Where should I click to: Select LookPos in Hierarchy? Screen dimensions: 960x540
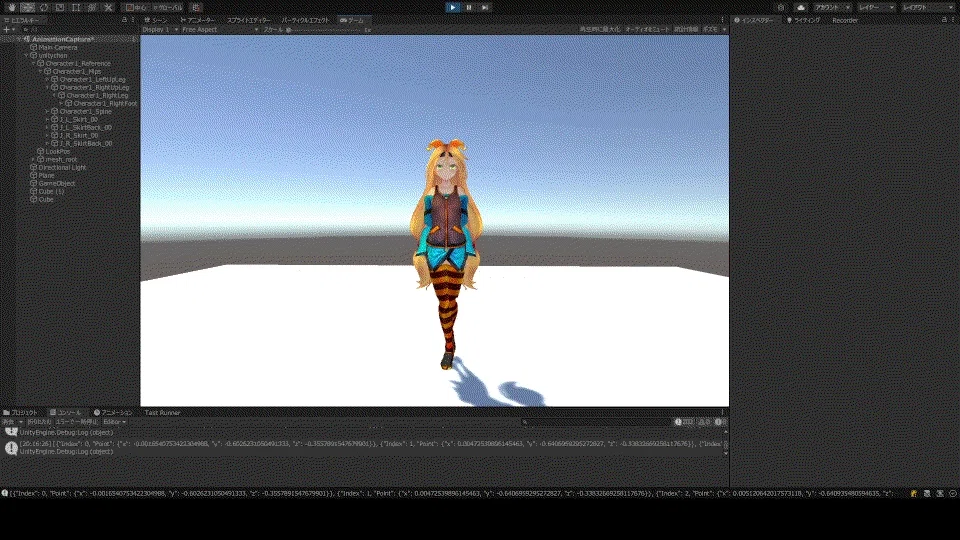pos(58,151)
